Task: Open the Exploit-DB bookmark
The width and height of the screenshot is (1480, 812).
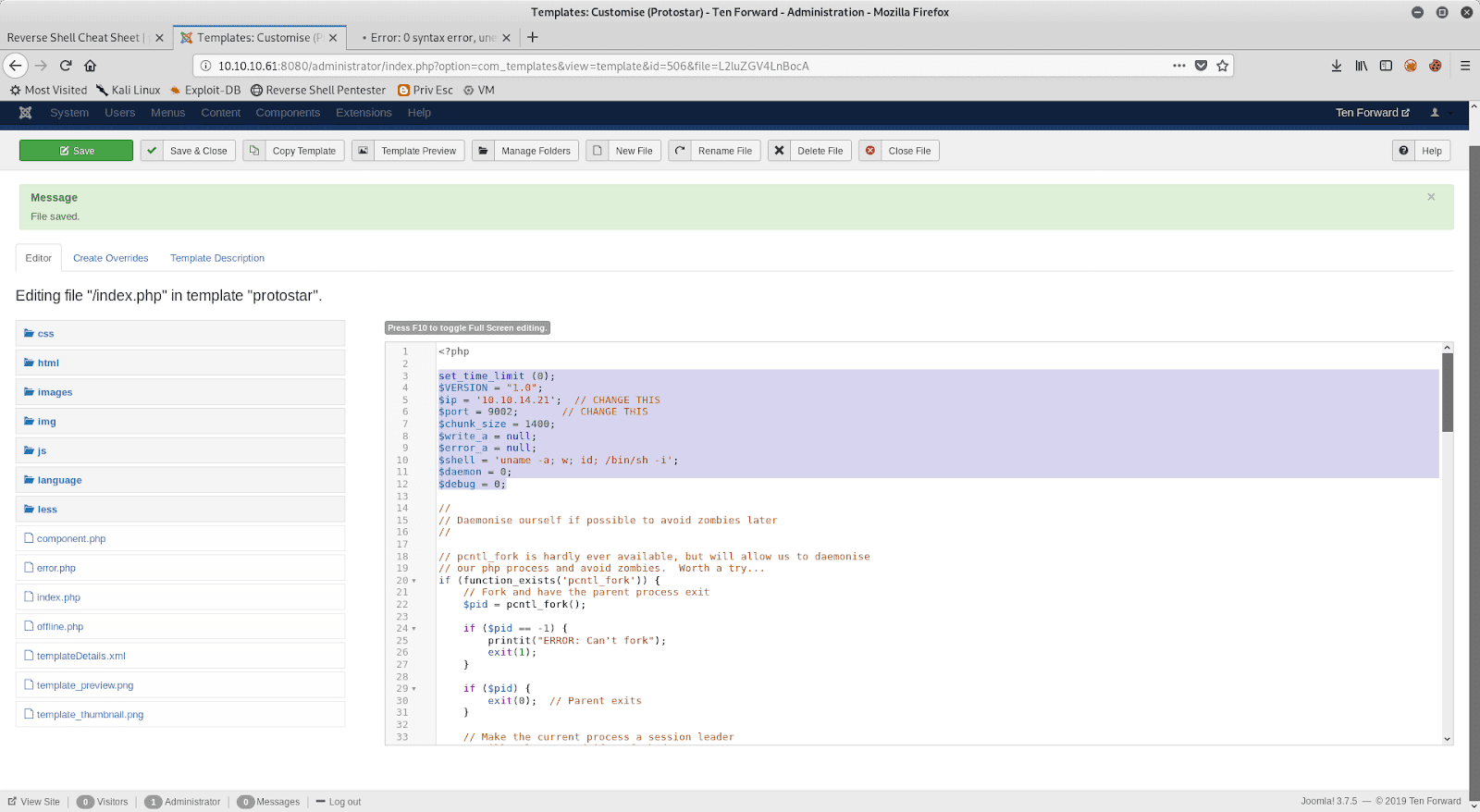Action: coord(205,90)
